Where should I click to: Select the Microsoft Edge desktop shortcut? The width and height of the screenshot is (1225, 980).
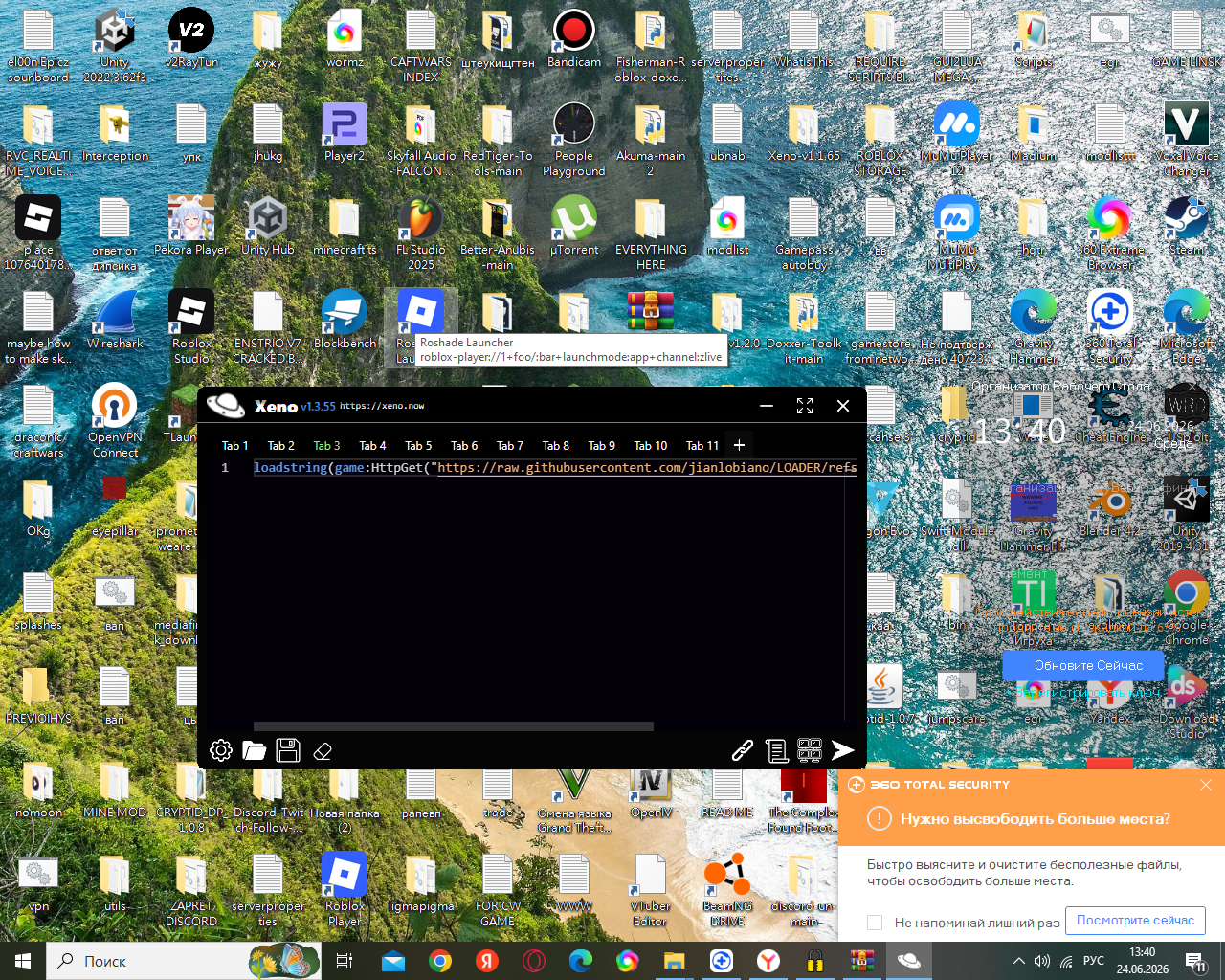click(1187, 328)
